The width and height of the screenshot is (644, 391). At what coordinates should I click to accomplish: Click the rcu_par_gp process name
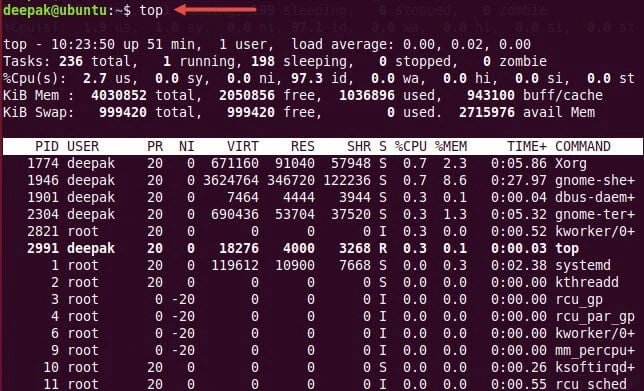coord(595,316)
